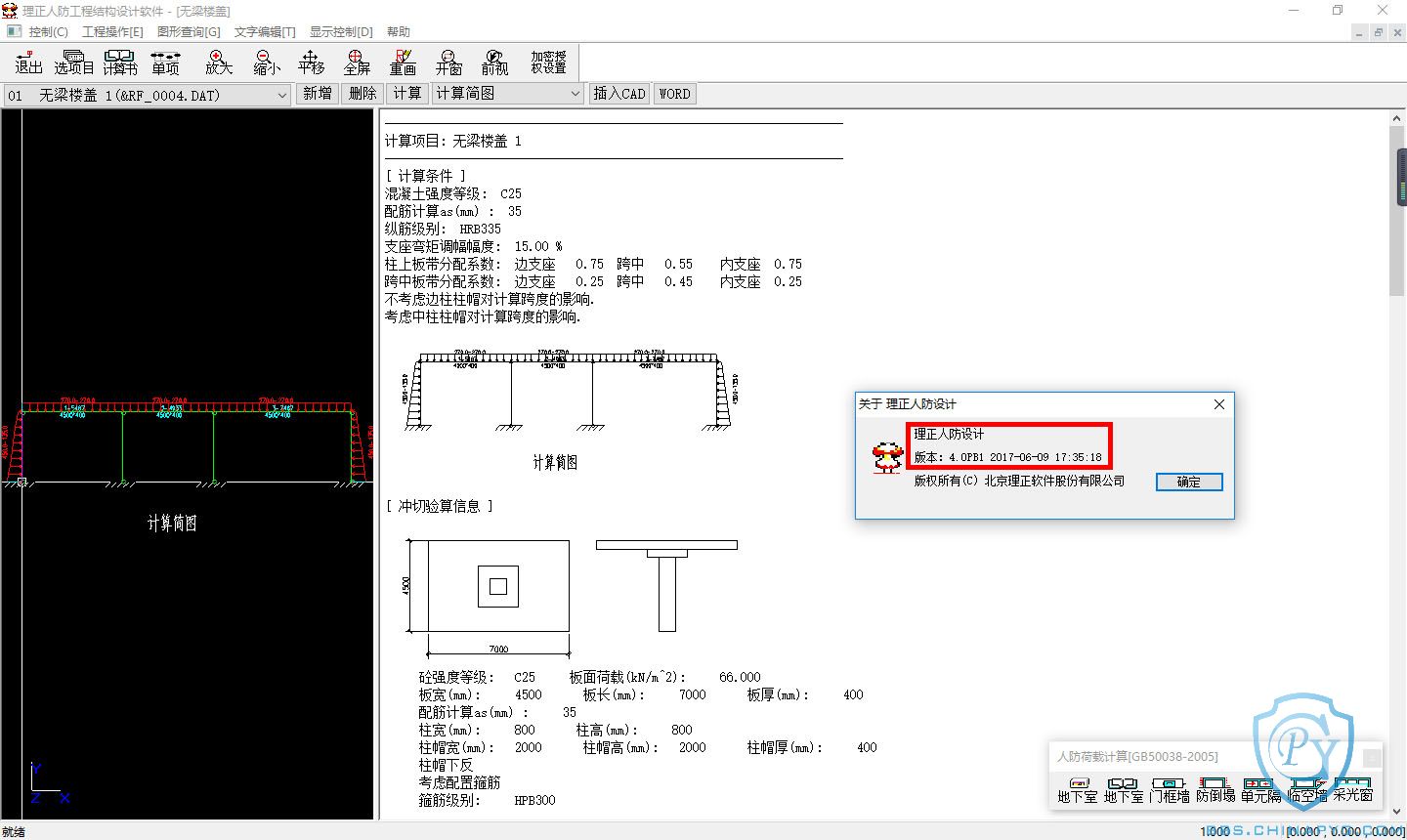Click the 计算 calculate button
This screenshot has height=840, width=1407.
(407, 94)
